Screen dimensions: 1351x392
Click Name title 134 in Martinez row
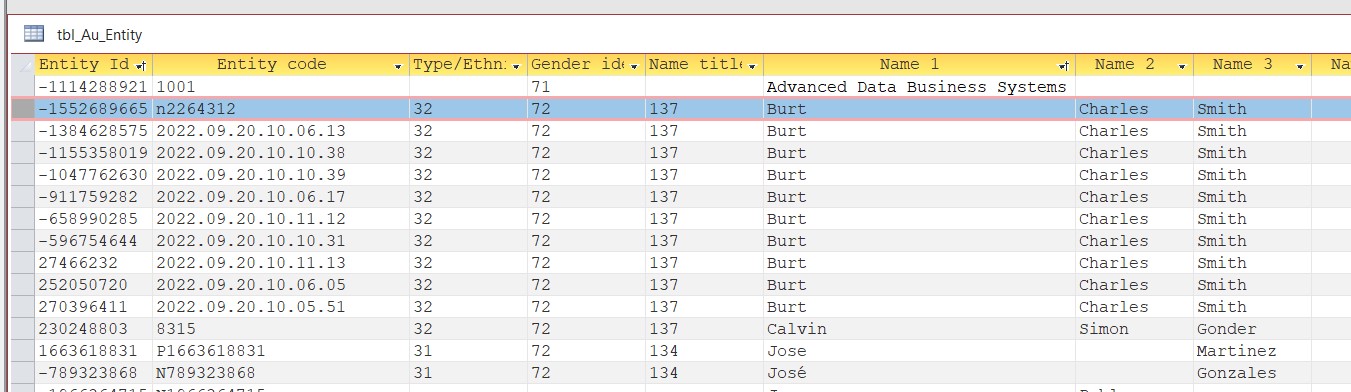tap(704, 351)
